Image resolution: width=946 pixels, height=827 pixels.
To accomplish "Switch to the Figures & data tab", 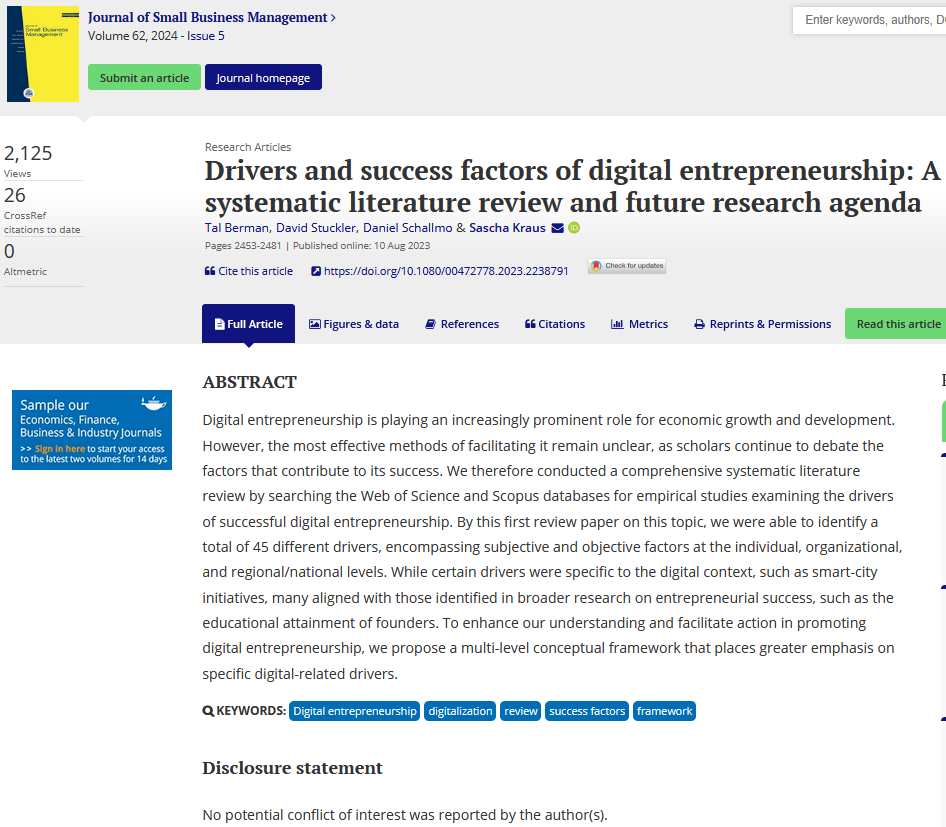I will click(x=354, y=324).
